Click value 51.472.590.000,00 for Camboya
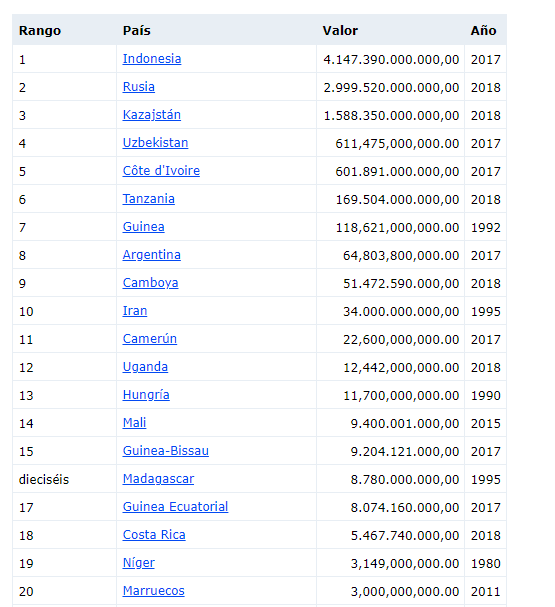Viewport: 555px width, 607px height. pyautogui.click(x=401, y=284)
